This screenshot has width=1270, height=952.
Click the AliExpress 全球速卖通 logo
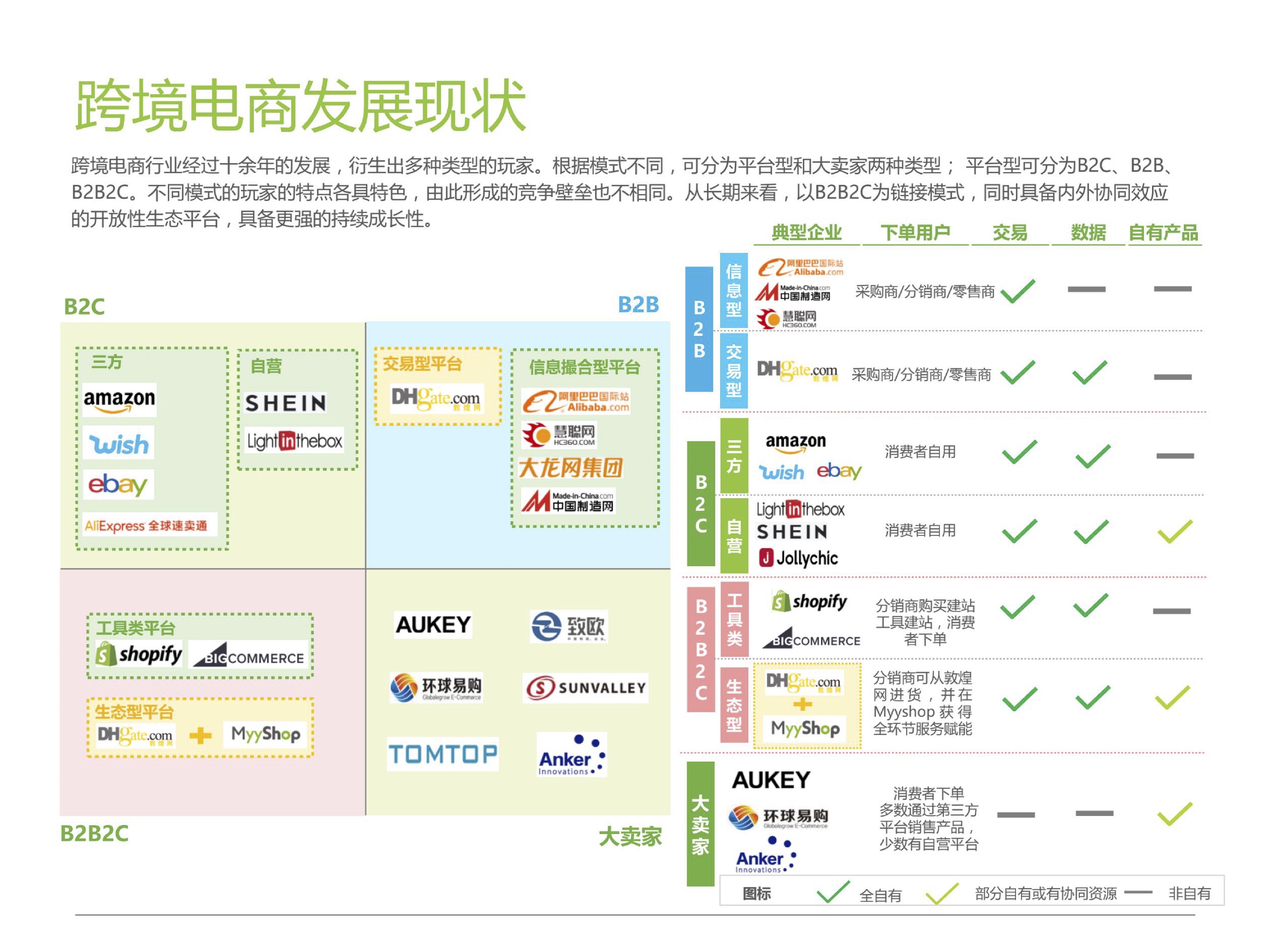tap(149, 525)
